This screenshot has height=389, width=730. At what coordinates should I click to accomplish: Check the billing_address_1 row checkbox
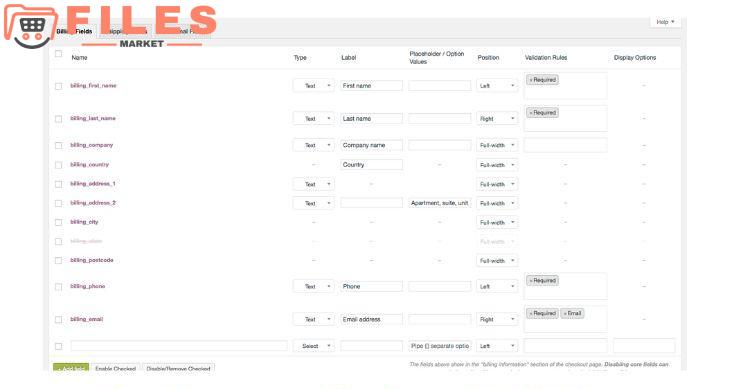pos(58,184)
